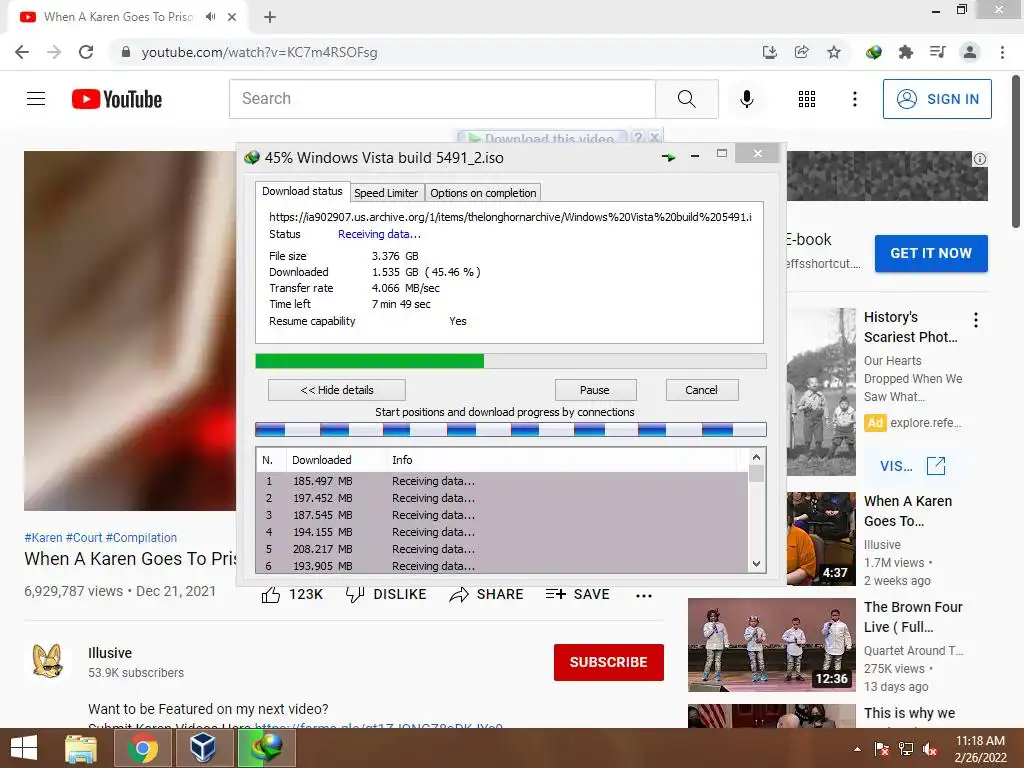
Task: Click the ad info icon on the banner
Action: 980,159
